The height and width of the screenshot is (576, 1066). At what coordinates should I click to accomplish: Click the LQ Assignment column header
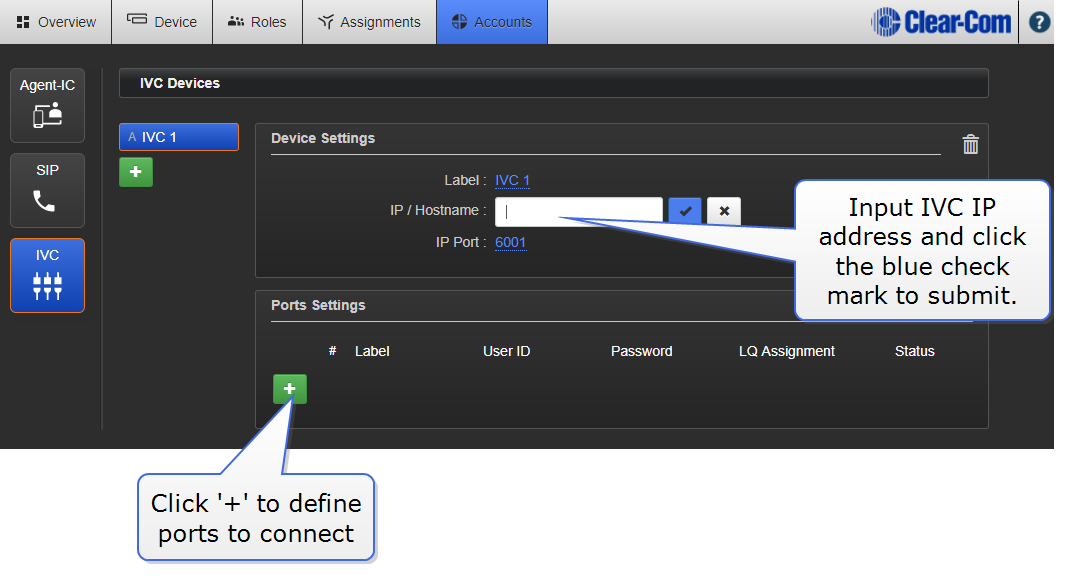pos(786,351)
